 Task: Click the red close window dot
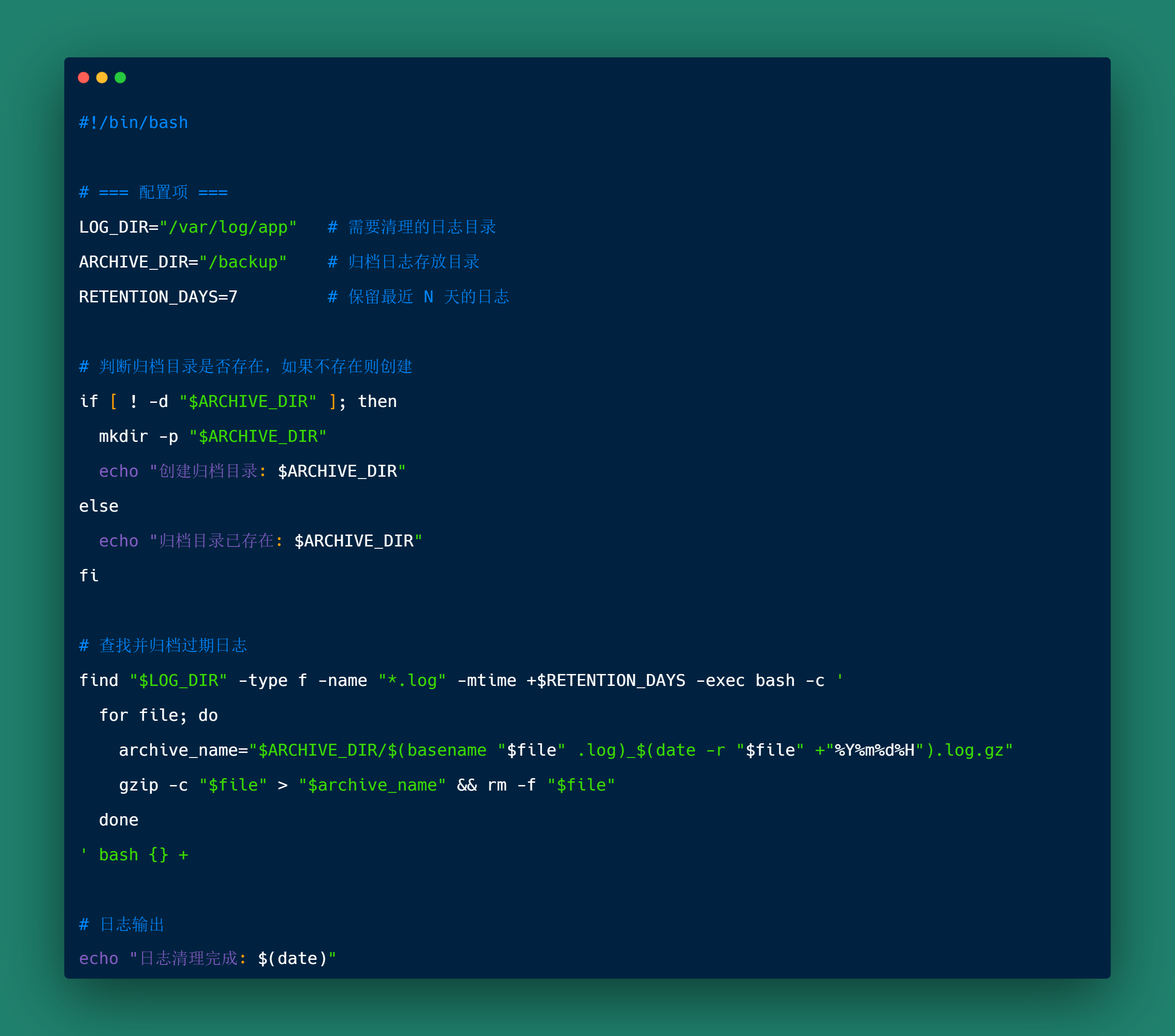point(84,78)
